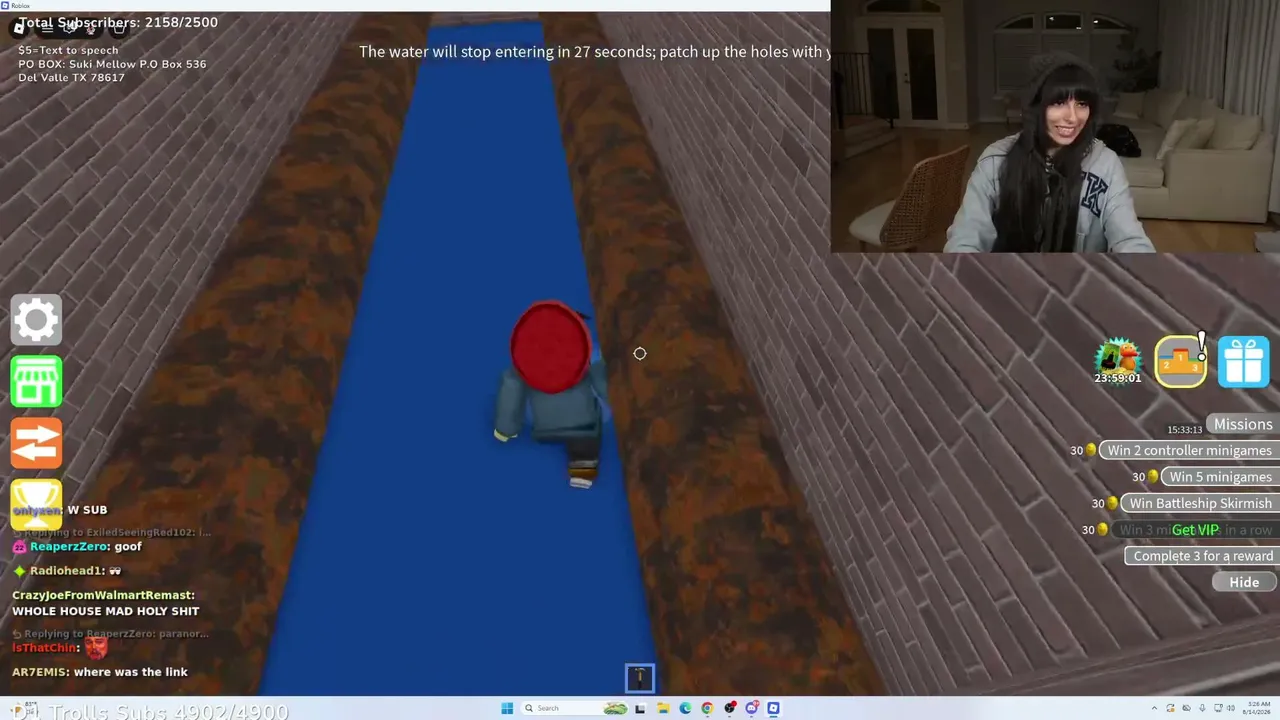
Task: Open the yellow trophy icon
Action: (x=36, y=504)
